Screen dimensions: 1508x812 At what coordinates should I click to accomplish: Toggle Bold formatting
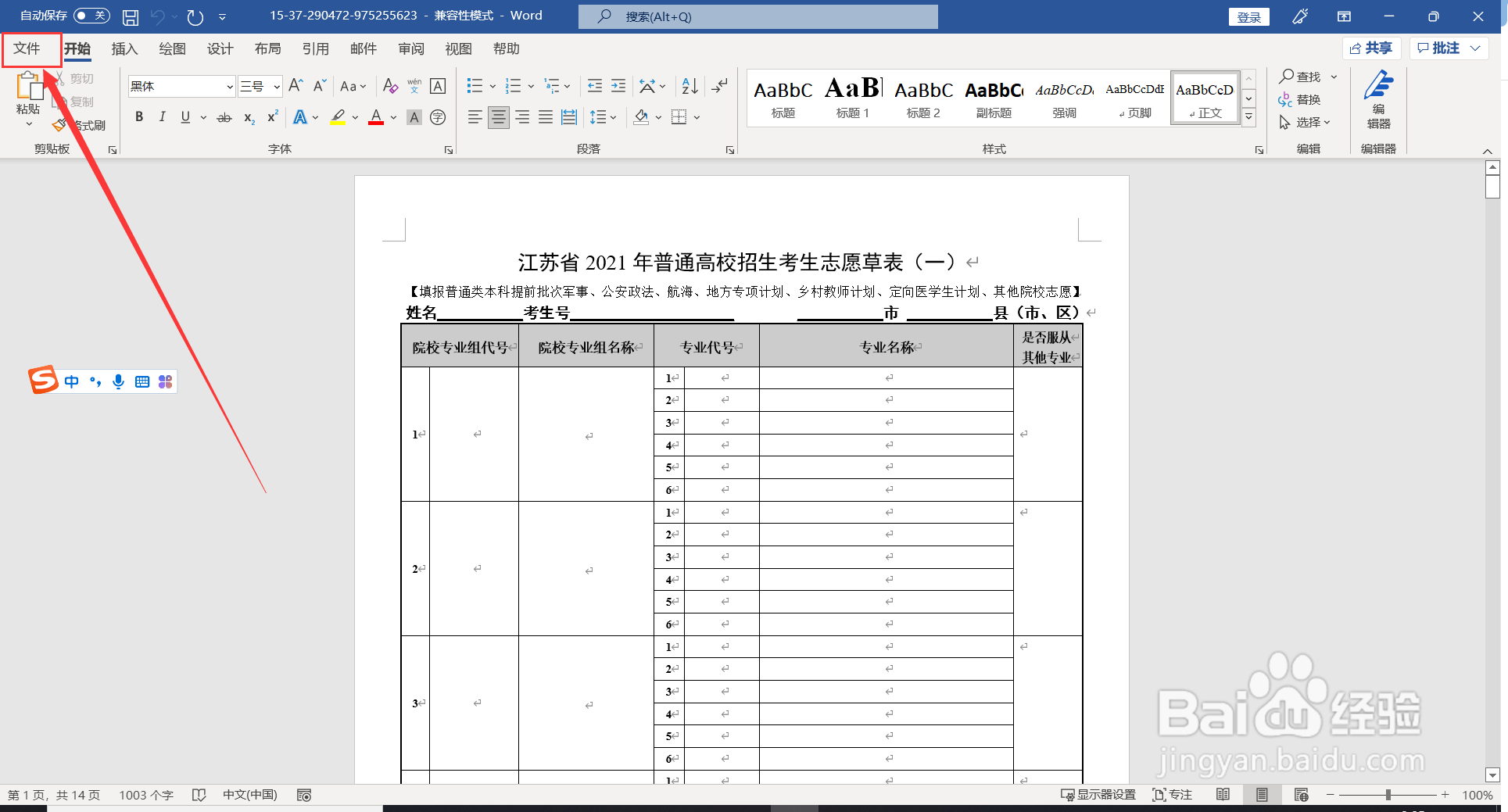(139, 117)
